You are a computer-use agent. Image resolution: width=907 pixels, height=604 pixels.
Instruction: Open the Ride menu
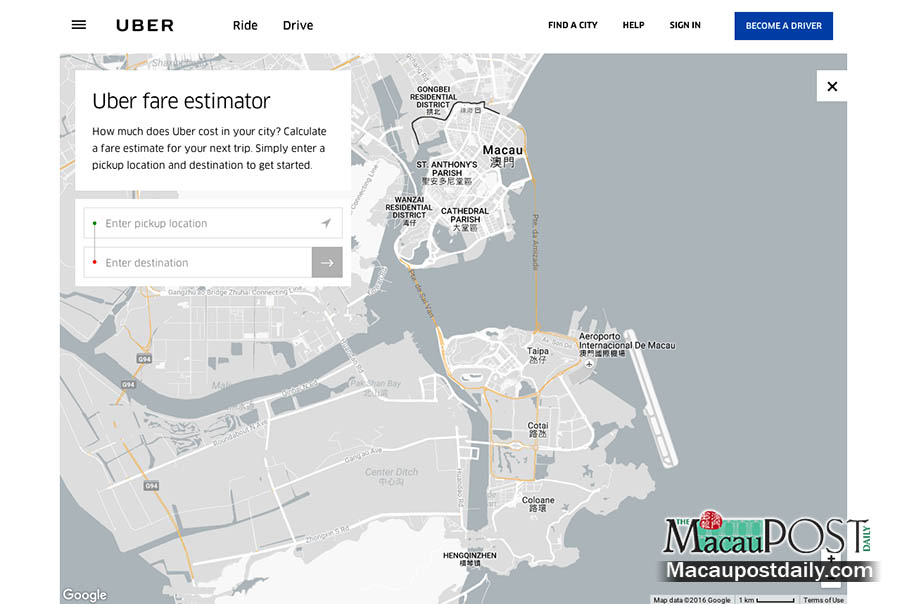tap(245, 25)
